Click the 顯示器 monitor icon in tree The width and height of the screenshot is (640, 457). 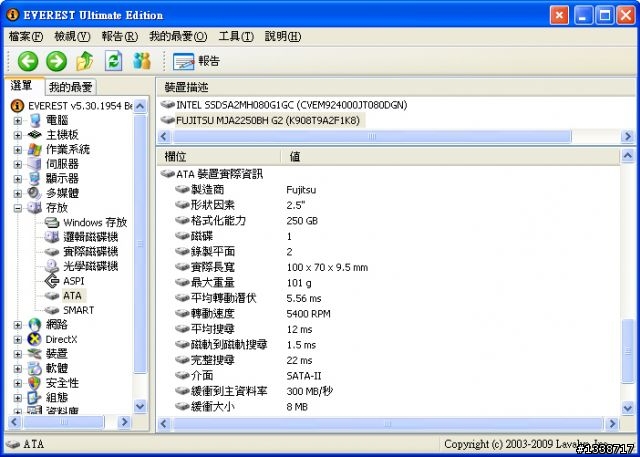point(35,179)
